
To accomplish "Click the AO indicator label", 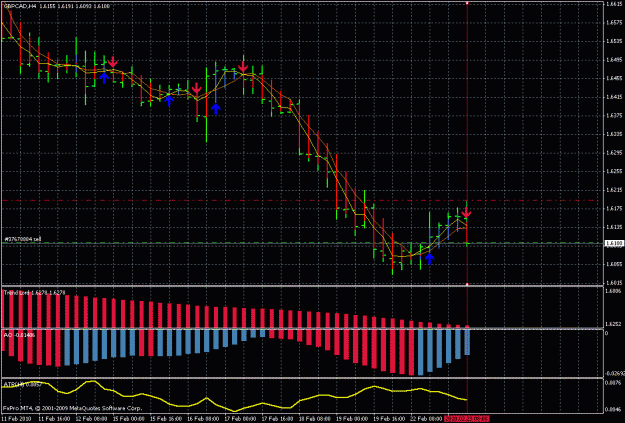I will (19, 335).
